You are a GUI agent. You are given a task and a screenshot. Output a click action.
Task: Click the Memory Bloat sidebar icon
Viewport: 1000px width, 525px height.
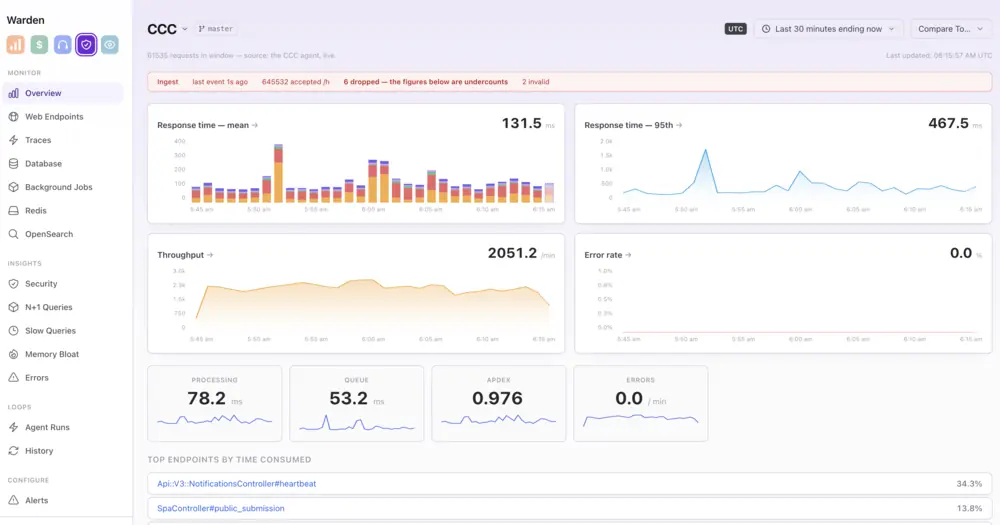pos(13,354)
